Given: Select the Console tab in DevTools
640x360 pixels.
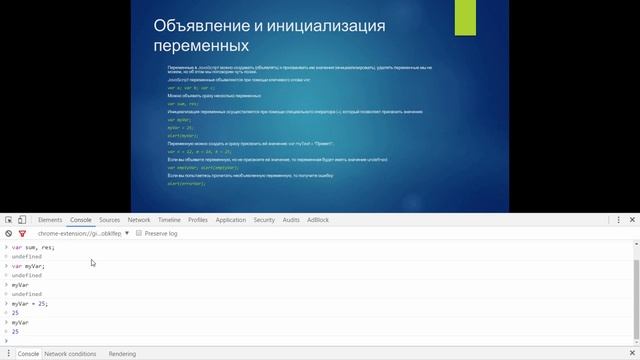Looking at the screenshot, I should (x=81, y=220).
